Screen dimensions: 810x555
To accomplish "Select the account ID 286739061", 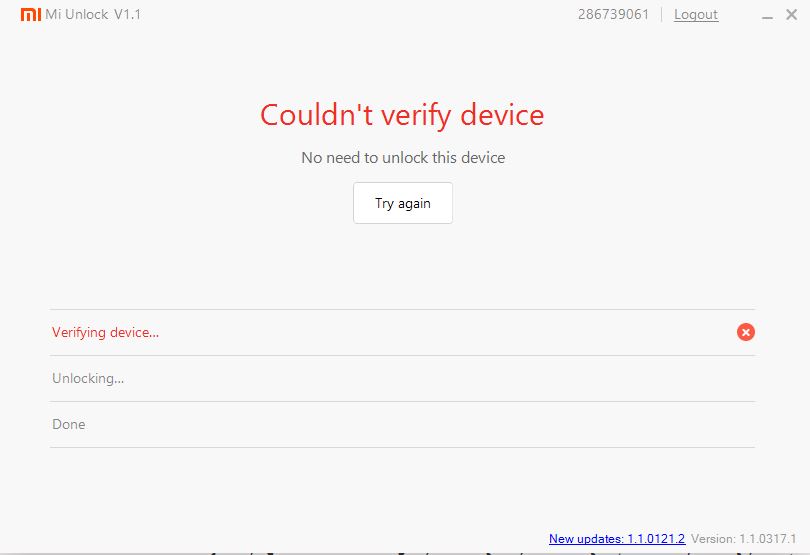I will [613, 15].
